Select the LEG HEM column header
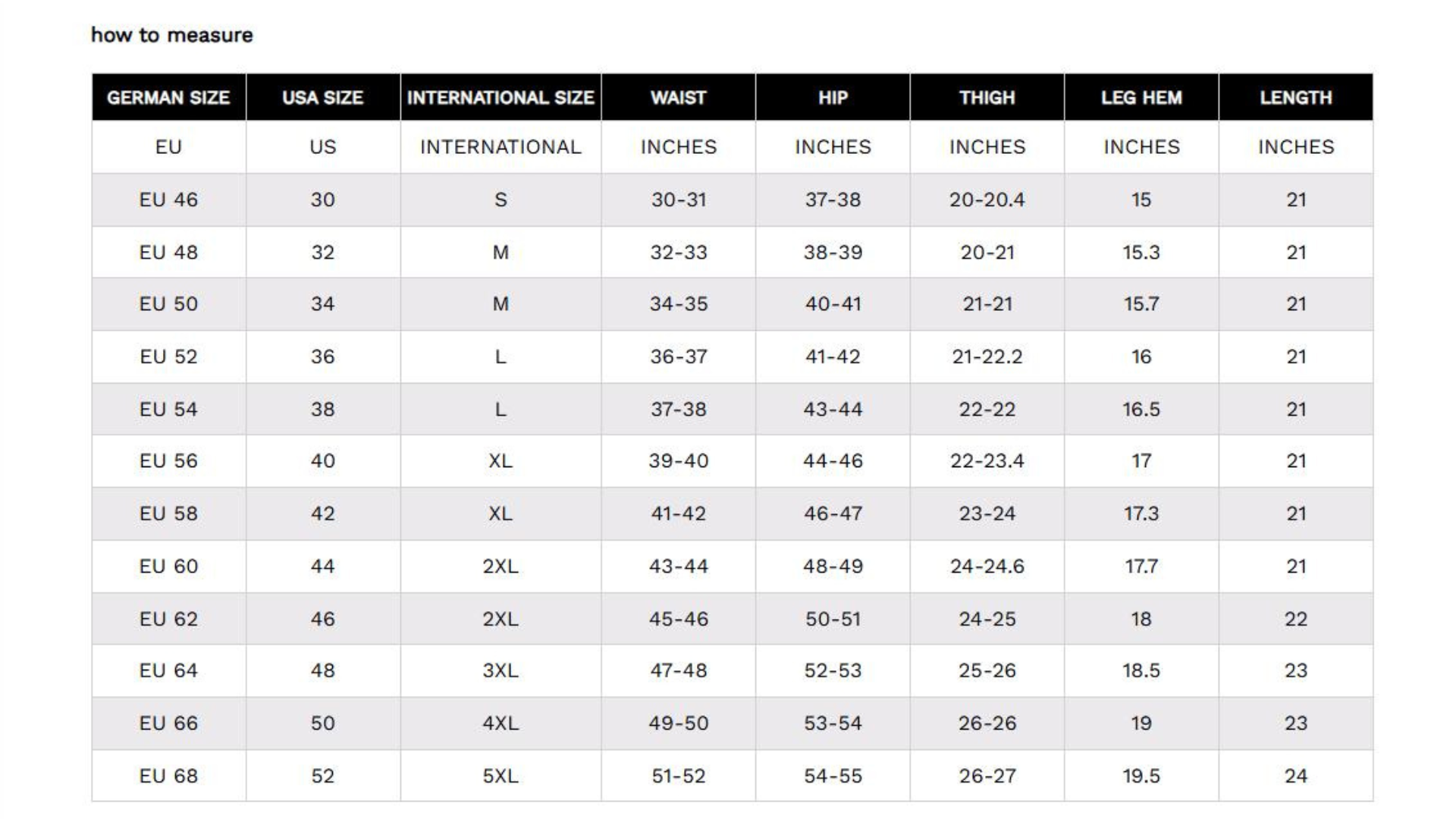The image size is (1456, 819). (x=1141, y=97)
